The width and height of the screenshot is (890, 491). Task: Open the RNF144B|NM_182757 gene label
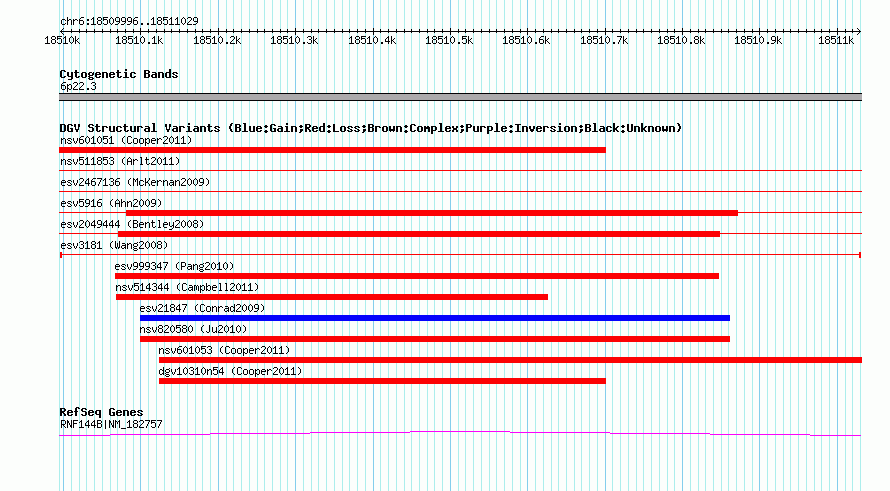click(111, 424)
